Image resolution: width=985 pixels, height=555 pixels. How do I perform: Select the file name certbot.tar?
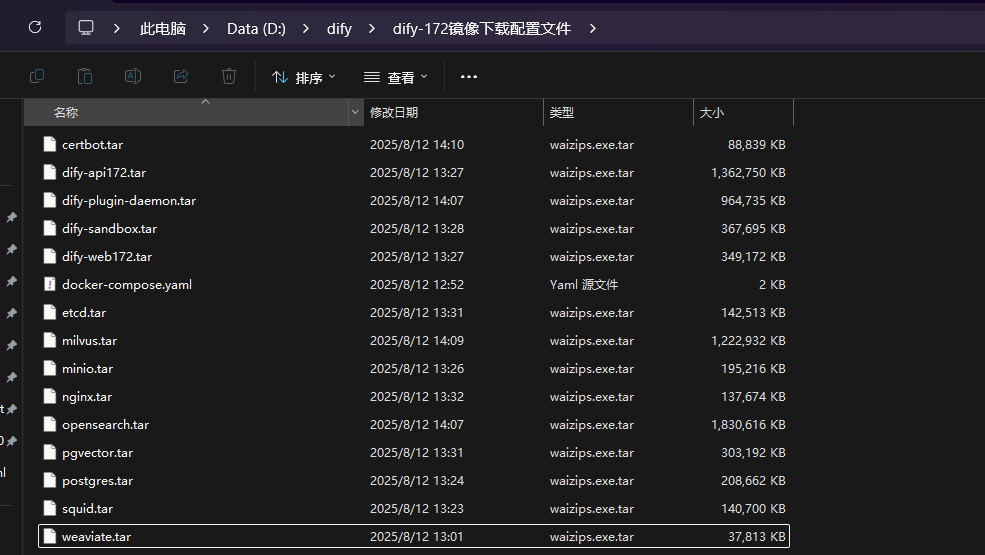coord(92,145)
